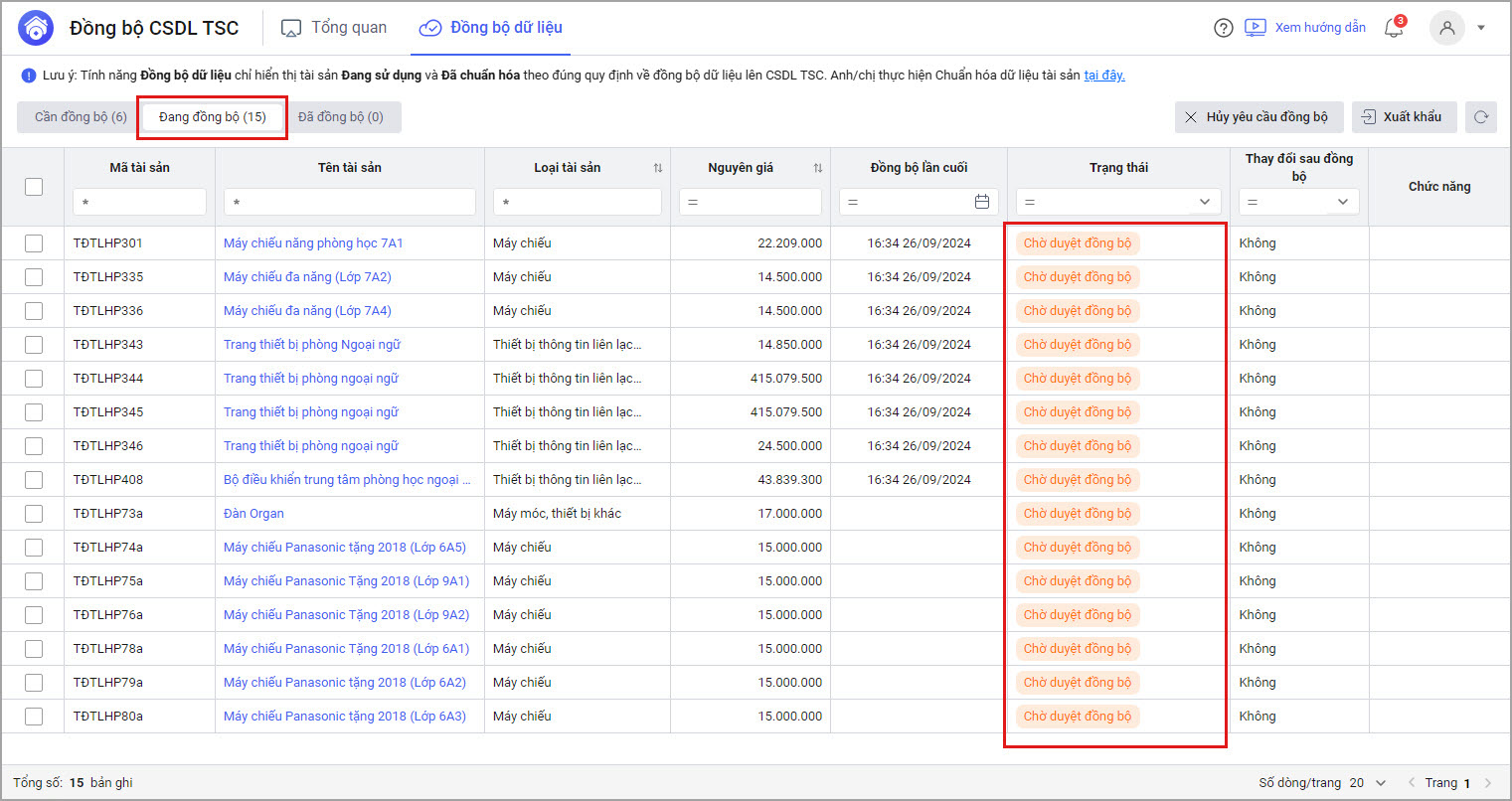This screenshot has height=801, width=1512.
Task: Click the Đồng bộ CSDL TSC home logo
Action: (36, 28)
